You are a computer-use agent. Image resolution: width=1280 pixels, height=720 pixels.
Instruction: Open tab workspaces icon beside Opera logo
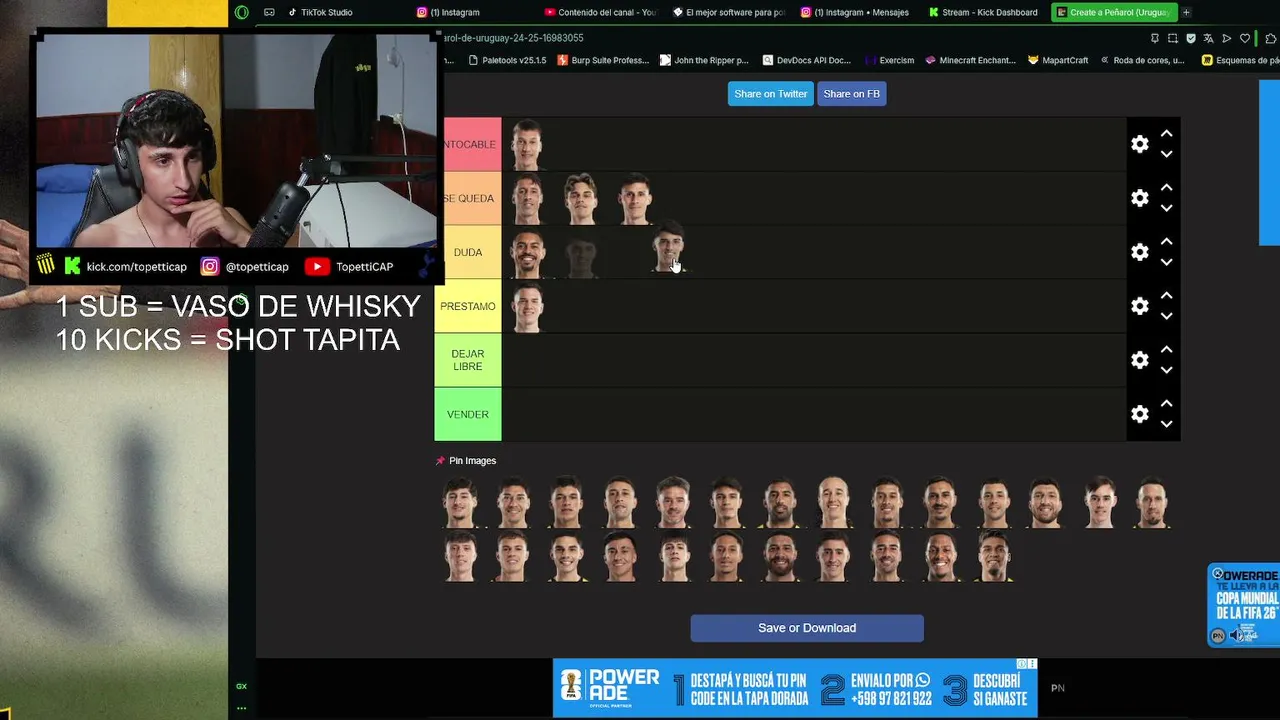pos(269,12)
